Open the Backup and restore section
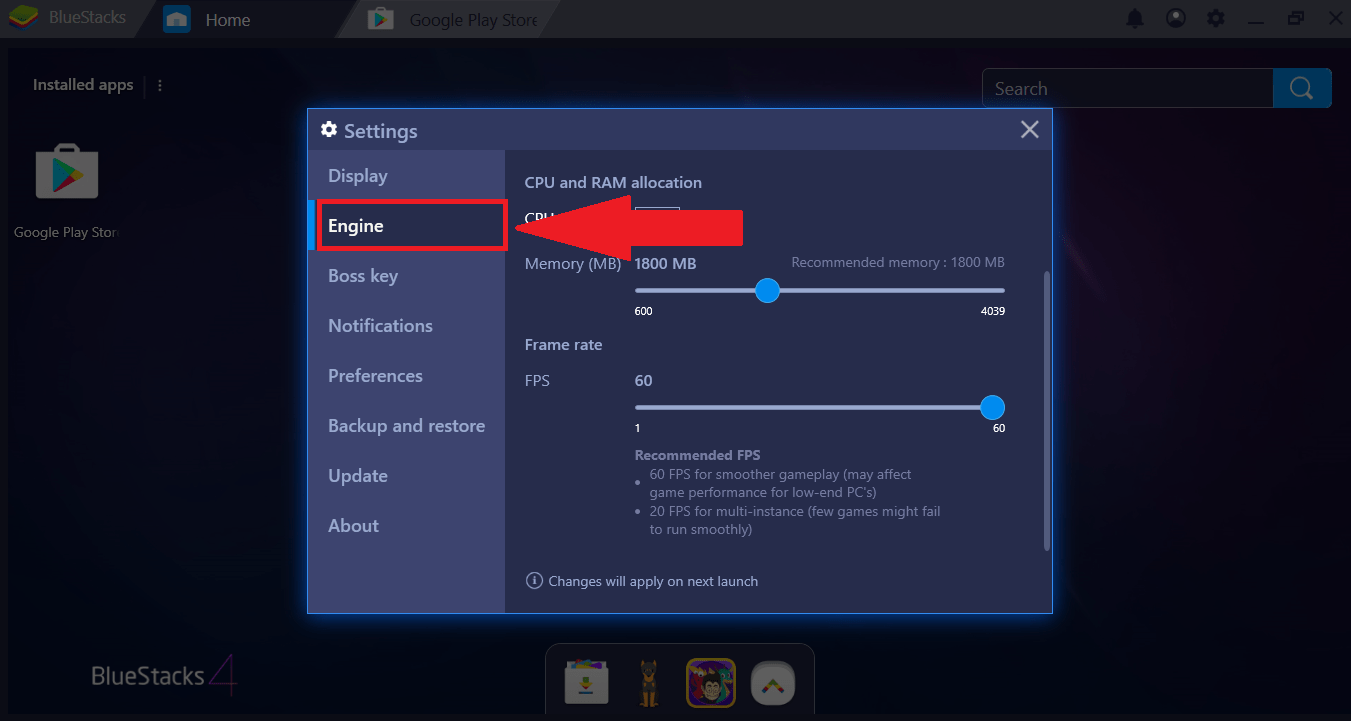1351x721 pixels. tap(406, 425)
